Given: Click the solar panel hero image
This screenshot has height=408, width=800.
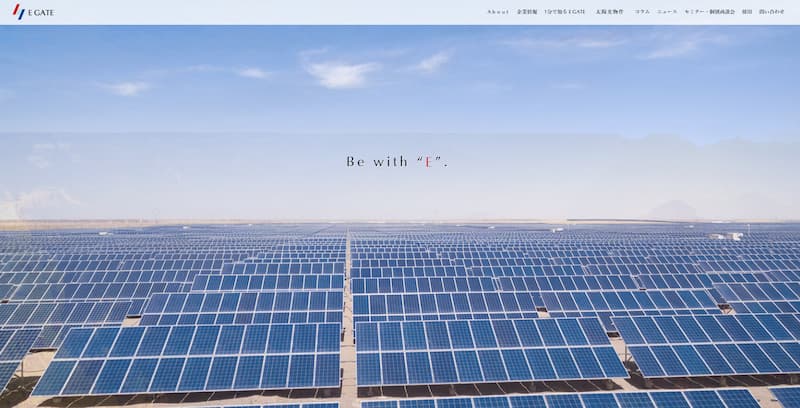Looking at the screenshot, I should pyautogui.click(x=400, y=217).
